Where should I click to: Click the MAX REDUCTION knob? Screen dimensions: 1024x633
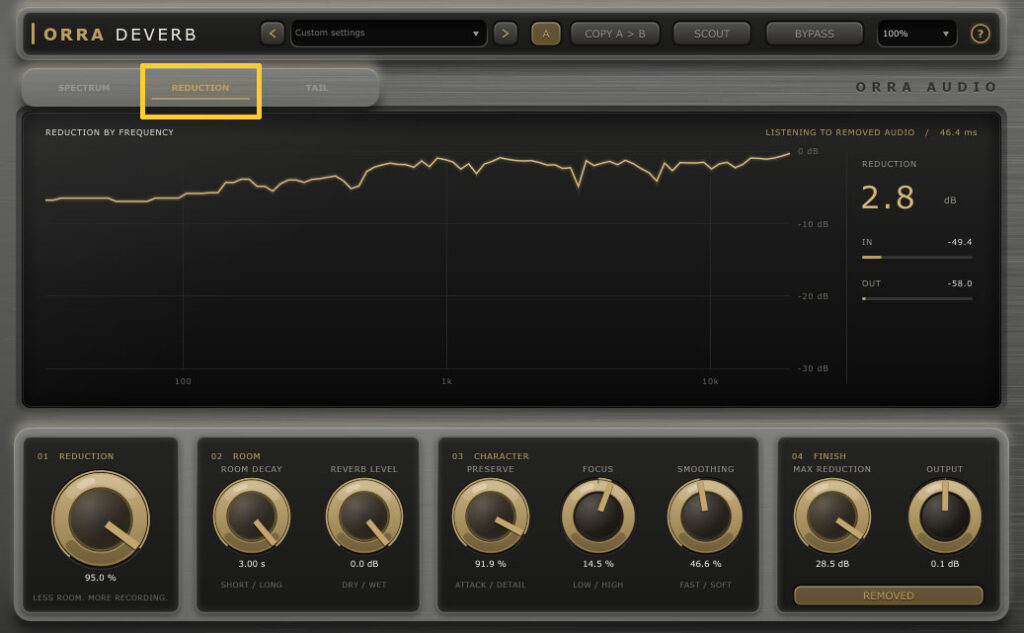pyautogui.click(x=832, y=516)
